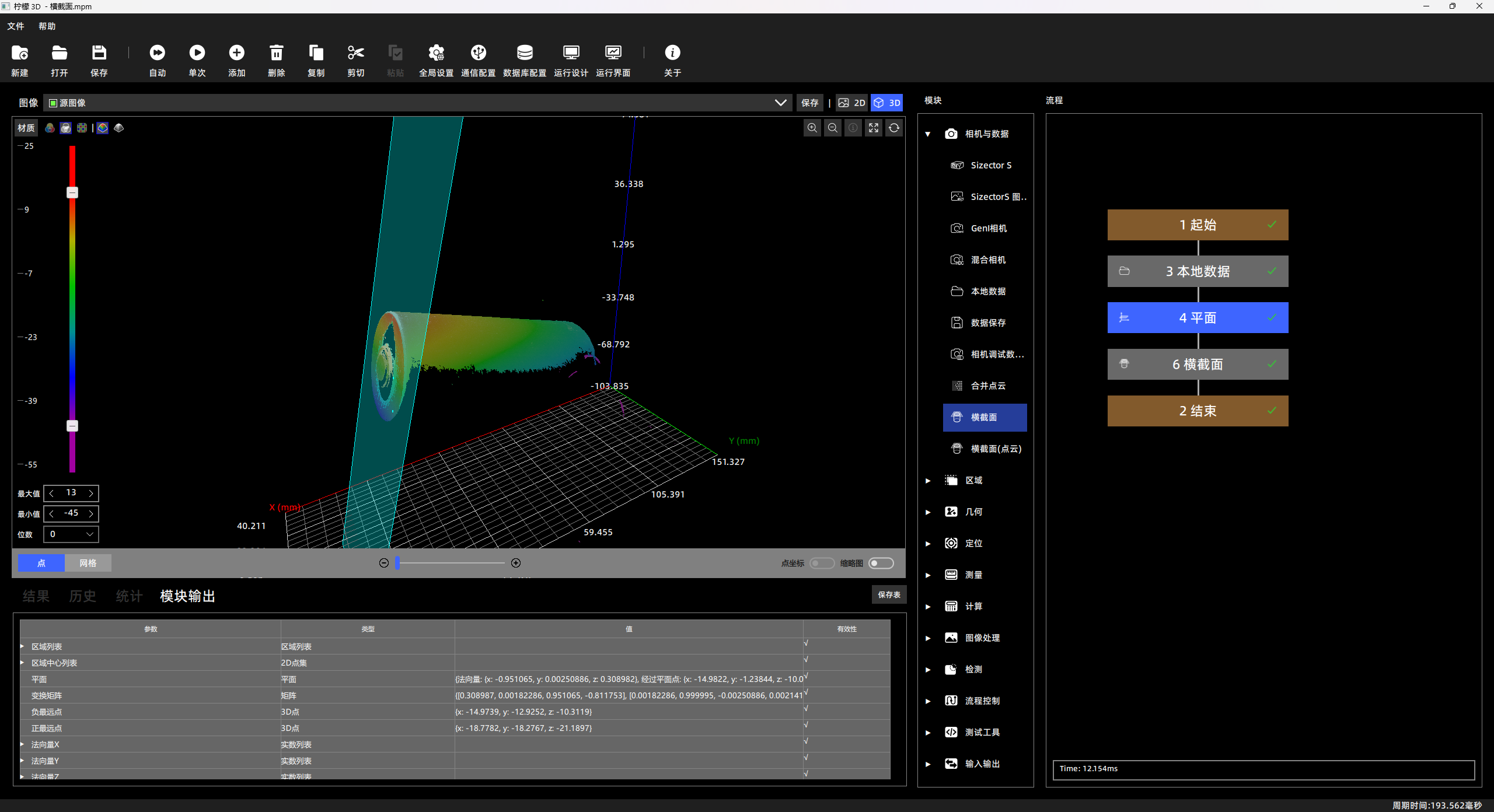Increase 最大值 with right arrow
Screen dimensions: 1494x812
point(91,494)
